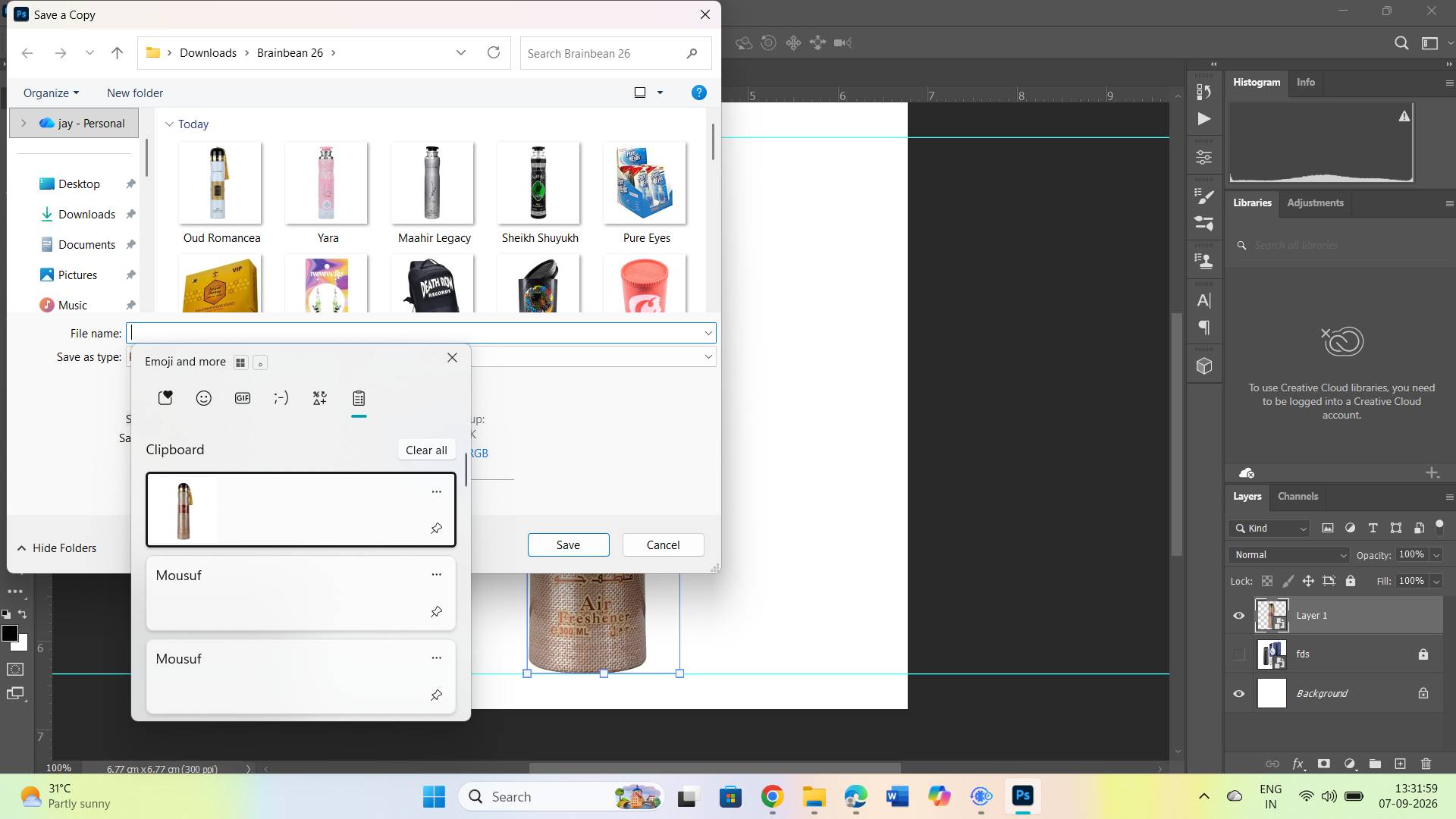Click the Actions play icon in the dock
Viewport: 1456px width, 819px height.
[1203, 119]
